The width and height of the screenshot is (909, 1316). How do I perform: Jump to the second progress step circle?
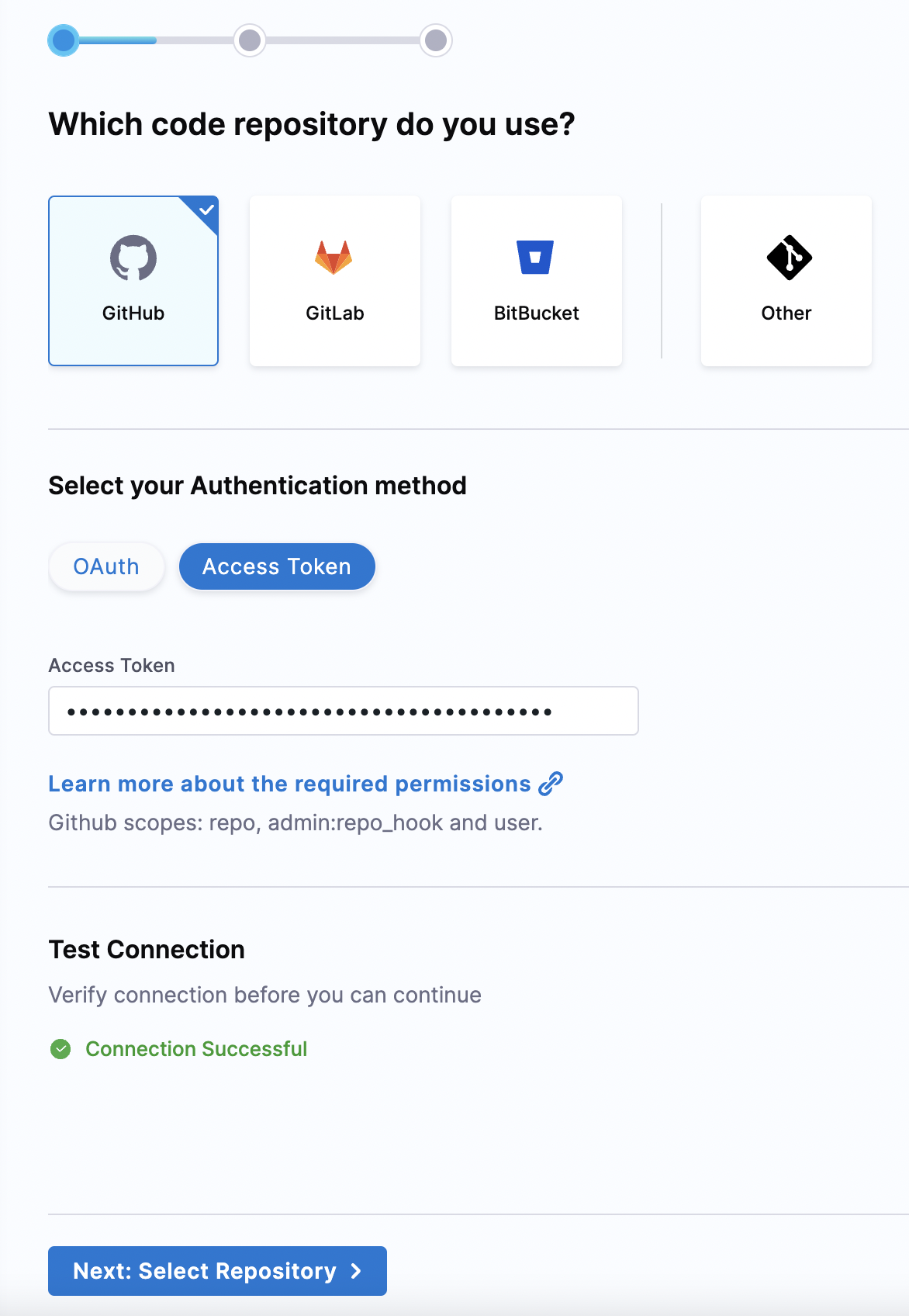point(250,40)
